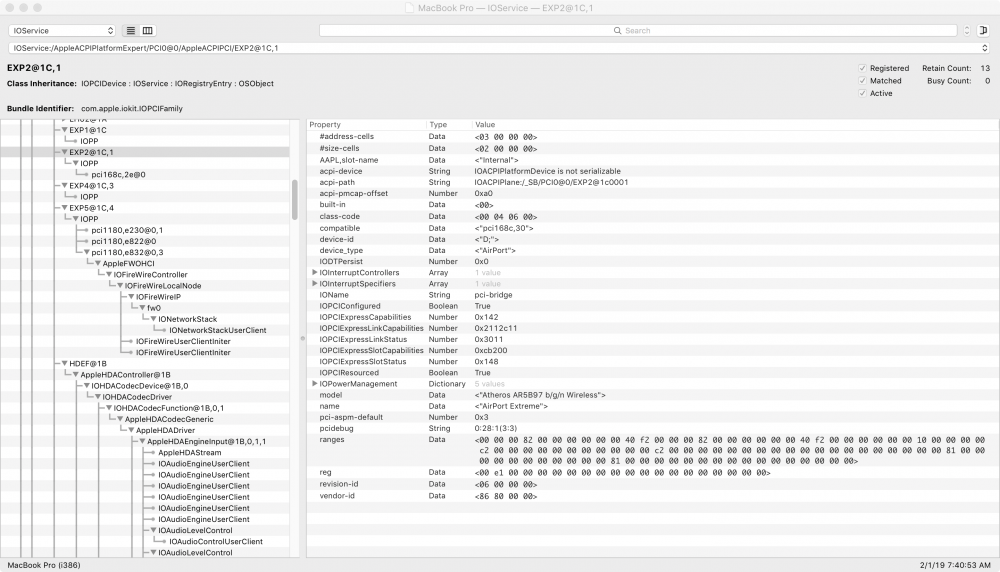Select the AppleHDACodecGeneric tree item
1000x572 pixels.
click(169, 419)
